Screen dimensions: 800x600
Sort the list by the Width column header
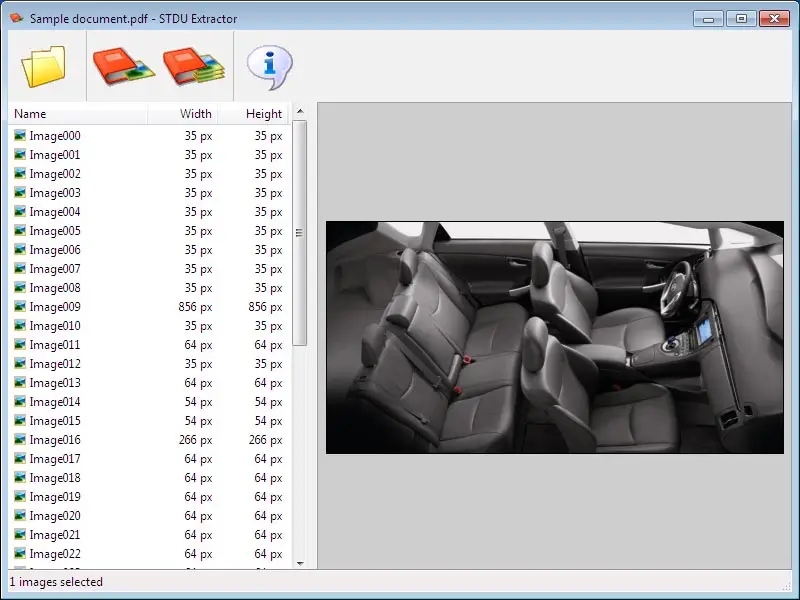(x=183, y=114)
